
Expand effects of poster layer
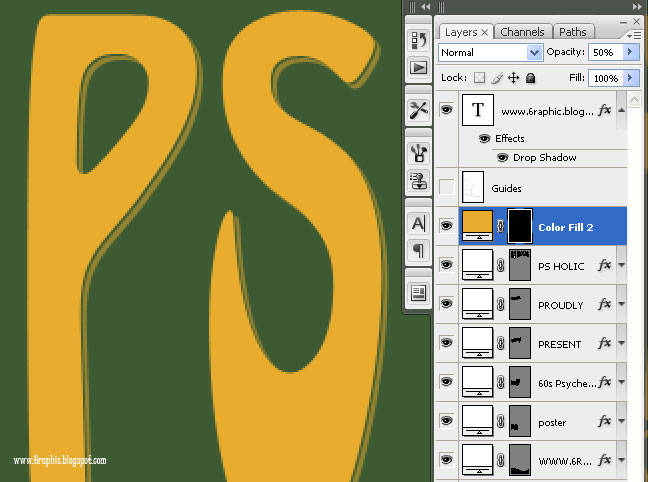622,421
